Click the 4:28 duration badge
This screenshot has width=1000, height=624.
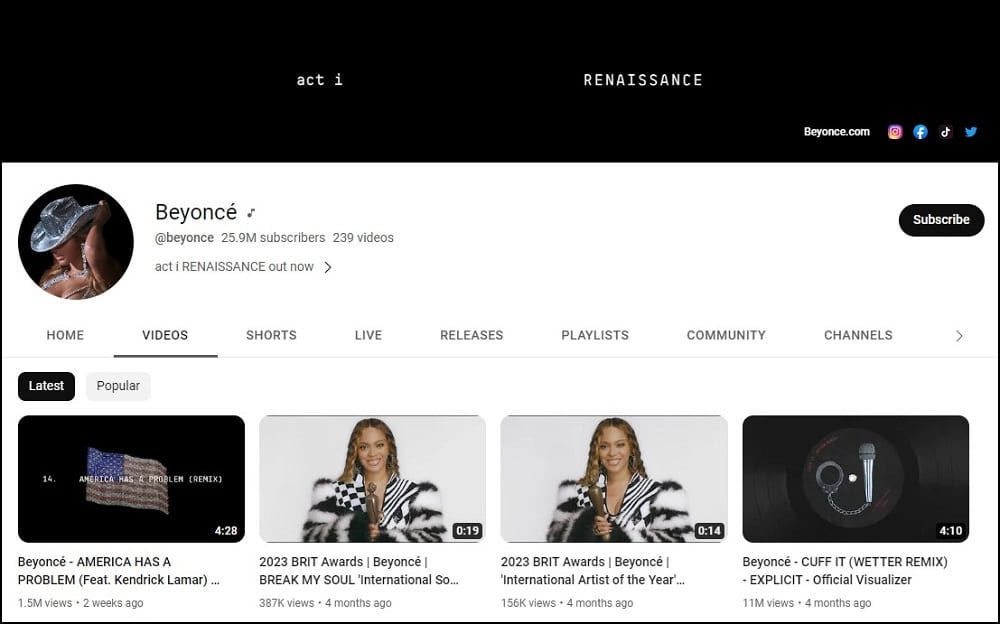[x=226, y=531]
